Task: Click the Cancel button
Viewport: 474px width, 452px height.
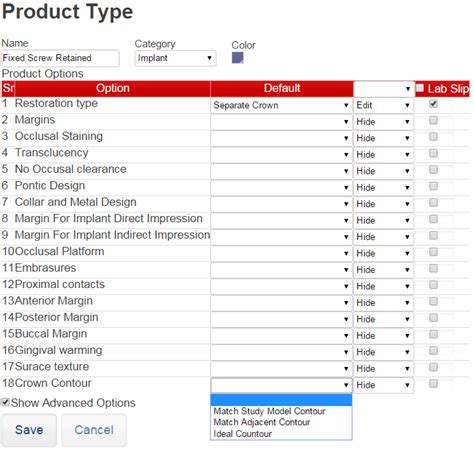Action: [94, 430]
